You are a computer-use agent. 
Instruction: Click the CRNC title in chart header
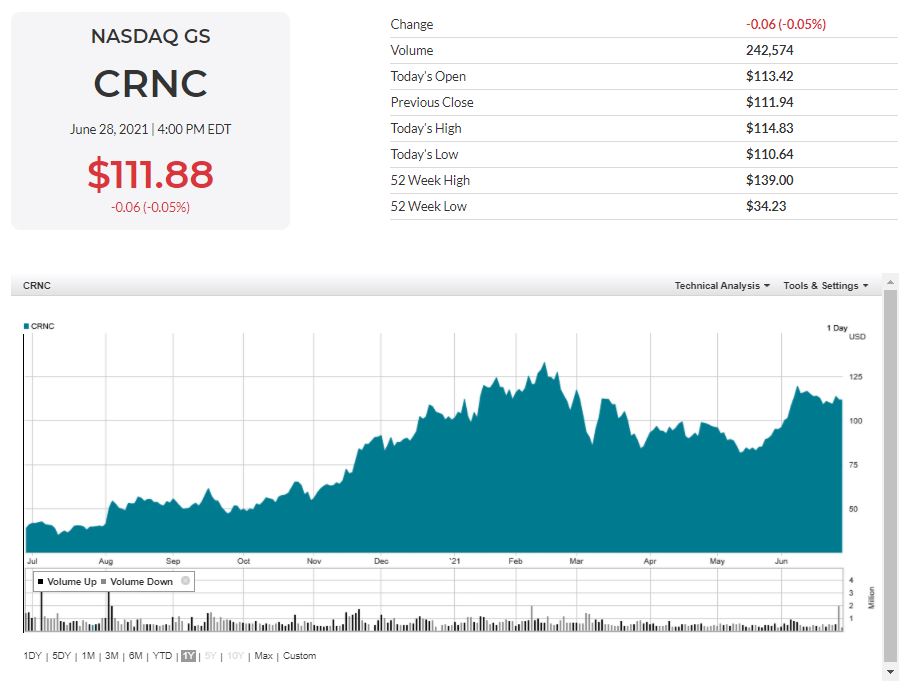(x=37, y=286)
